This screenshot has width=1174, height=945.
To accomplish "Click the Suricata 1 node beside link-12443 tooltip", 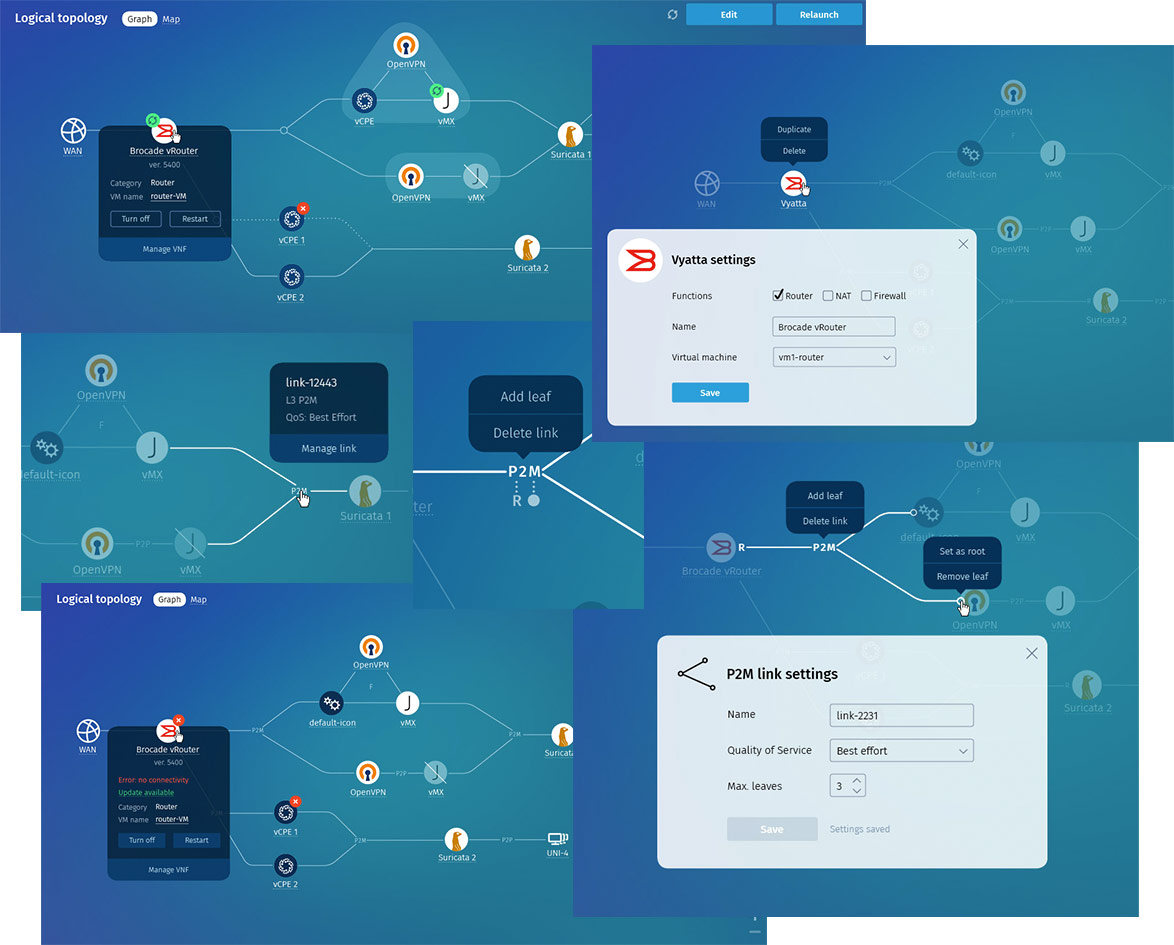I will pyautogui.click(x=365, y=492).
